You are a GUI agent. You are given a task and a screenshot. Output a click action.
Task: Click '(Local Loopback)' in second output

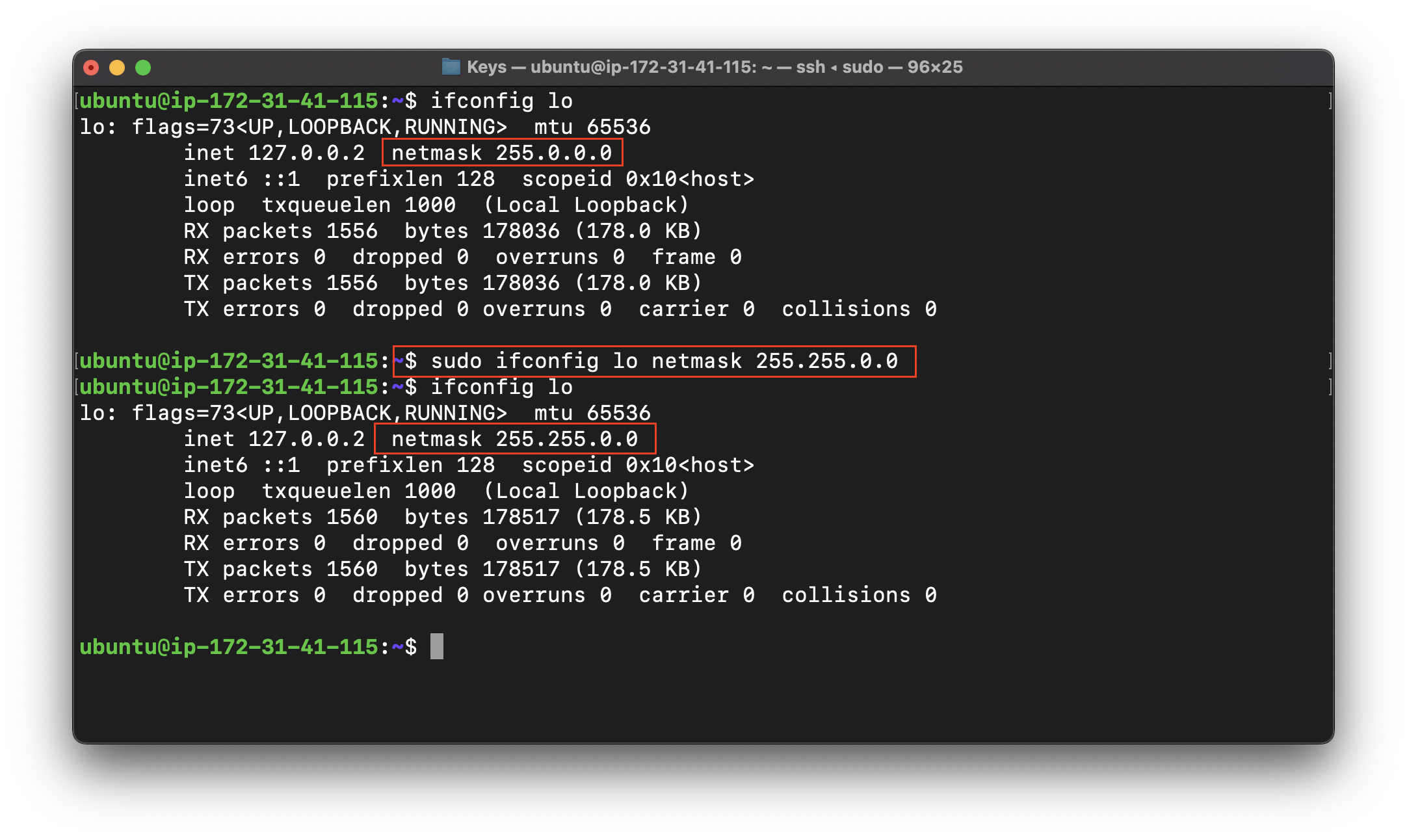tap(586, 491)
